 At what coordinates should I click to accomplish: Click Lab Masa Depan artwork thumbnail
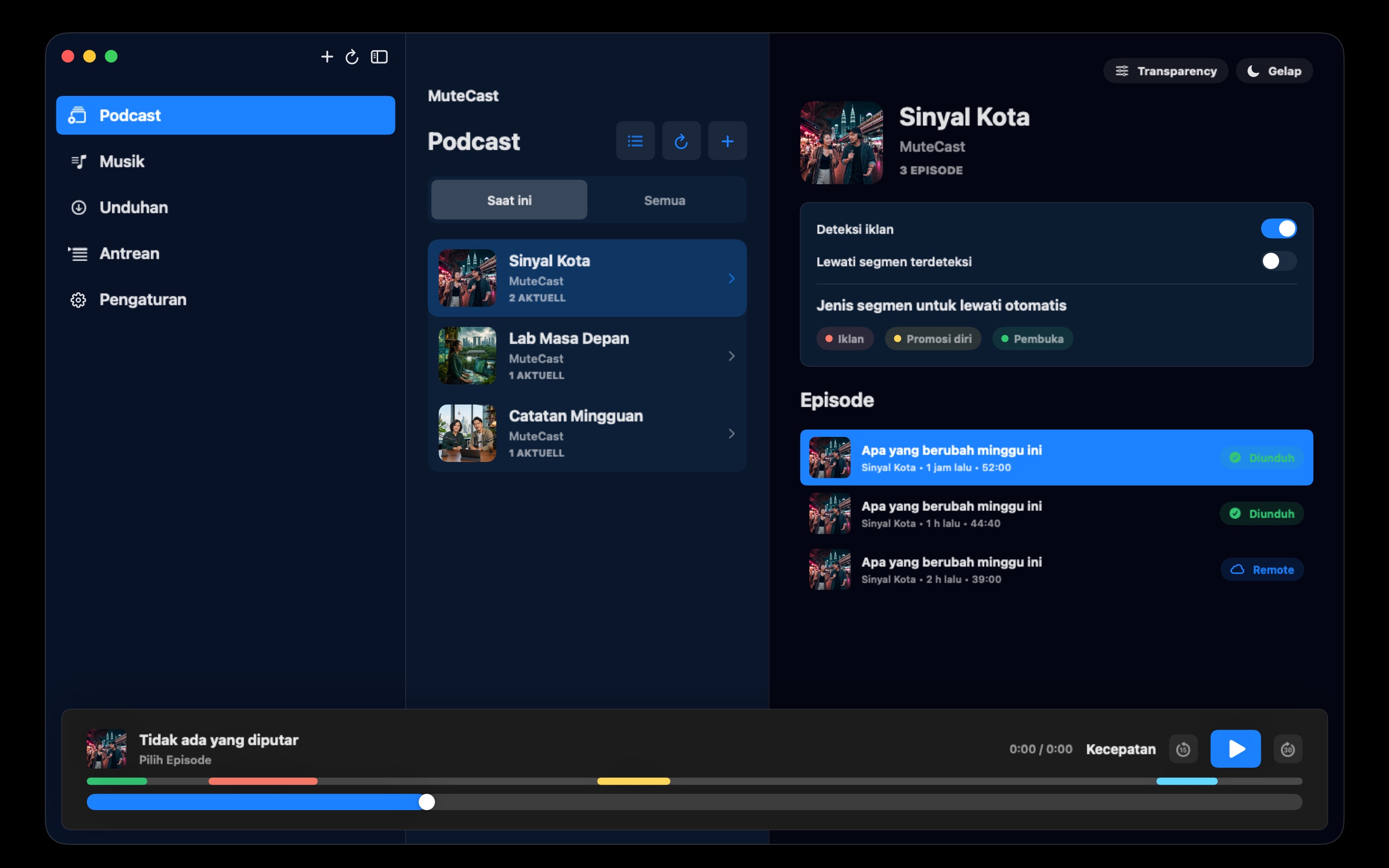coord(467,355)
